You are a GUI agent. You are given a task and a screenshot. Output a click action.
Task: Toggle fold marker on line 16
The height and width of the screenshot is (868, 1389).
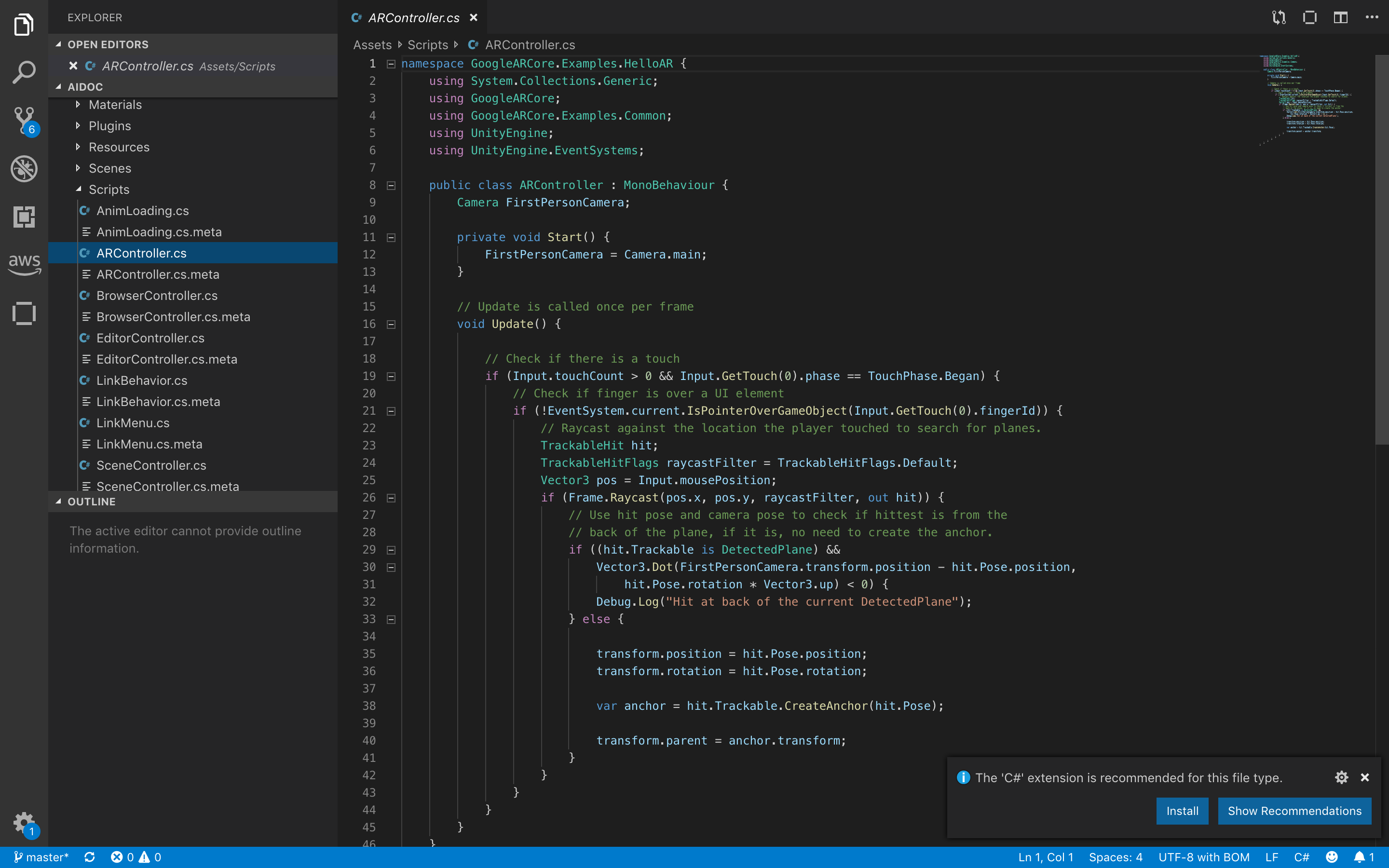coord(391,325)
